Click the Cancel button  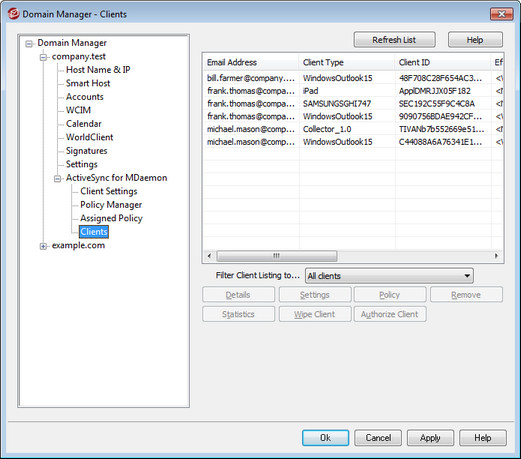click(378, 438)
